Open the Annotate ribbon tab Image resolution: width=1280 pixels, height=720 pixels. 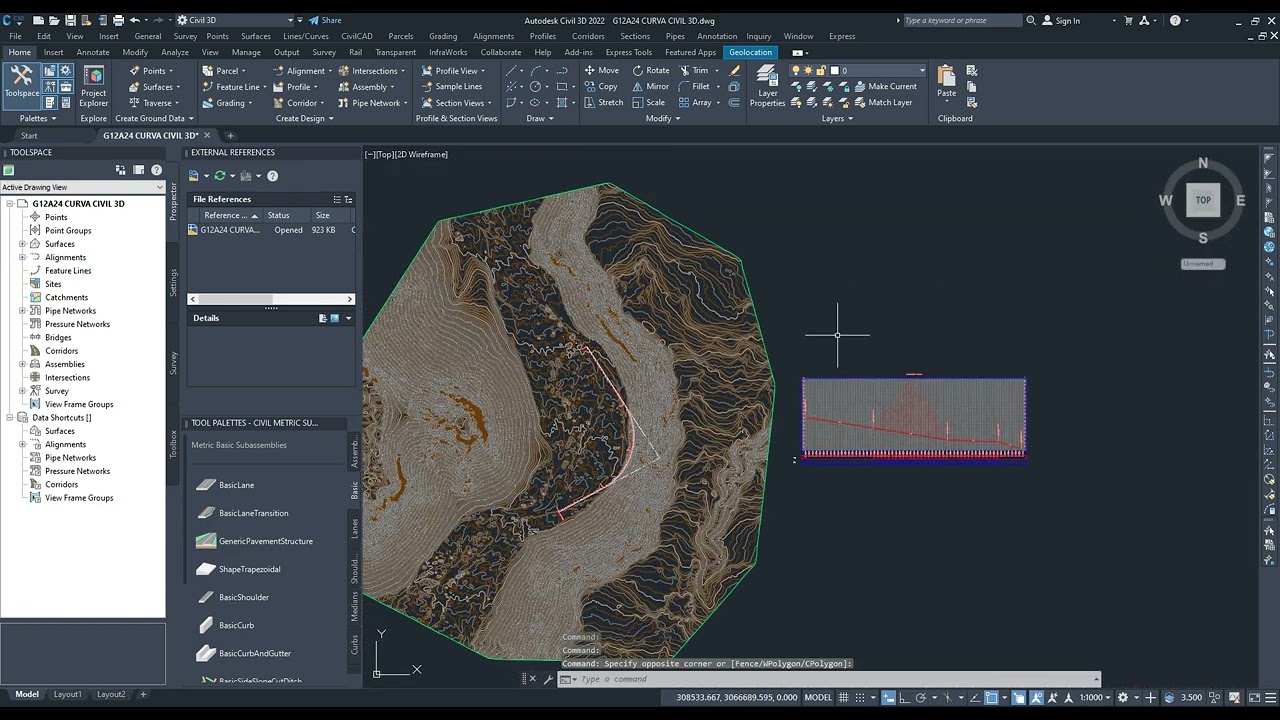coord(93,52)
